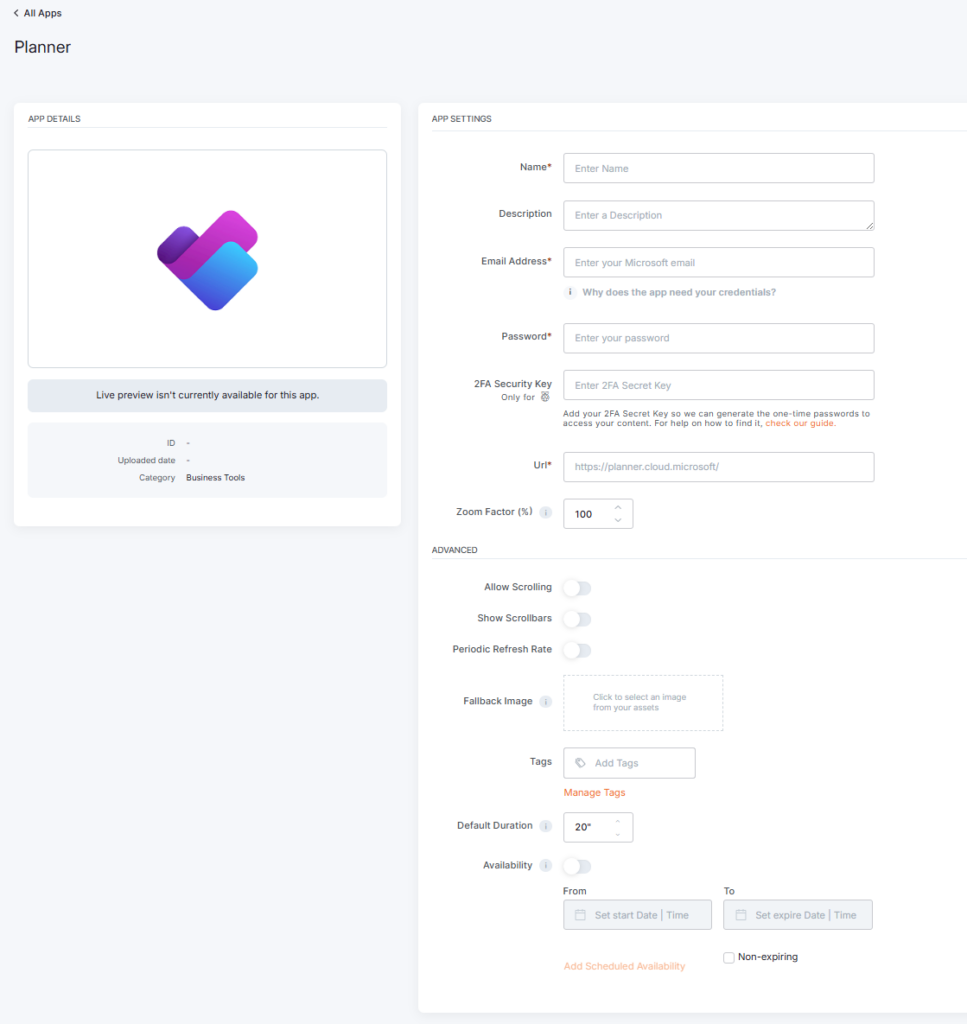
Task: Click the live preview unavailable notice
Action: (x=208, y=396)
